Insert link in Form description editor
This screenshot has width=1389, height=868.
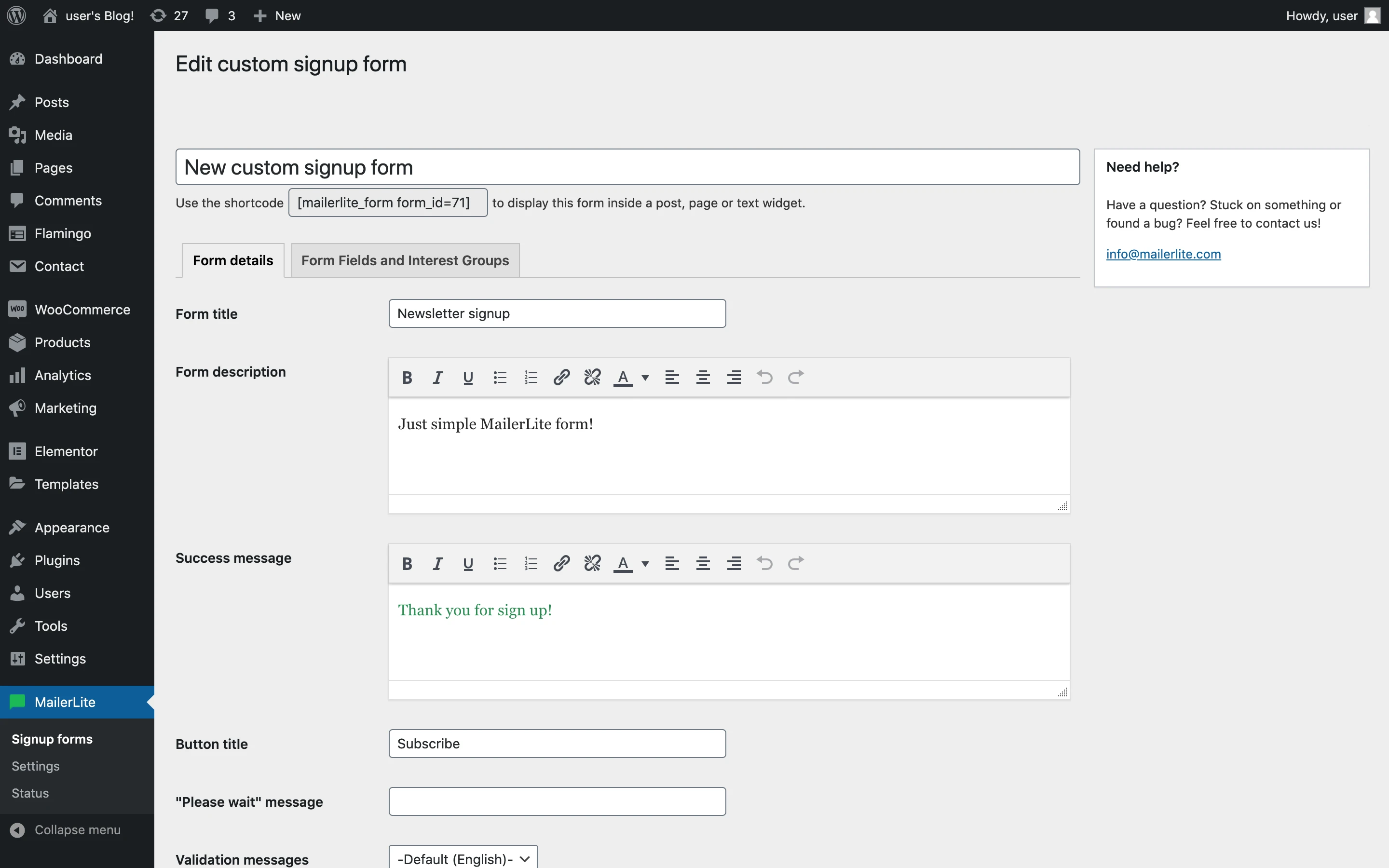click(561, 377)
